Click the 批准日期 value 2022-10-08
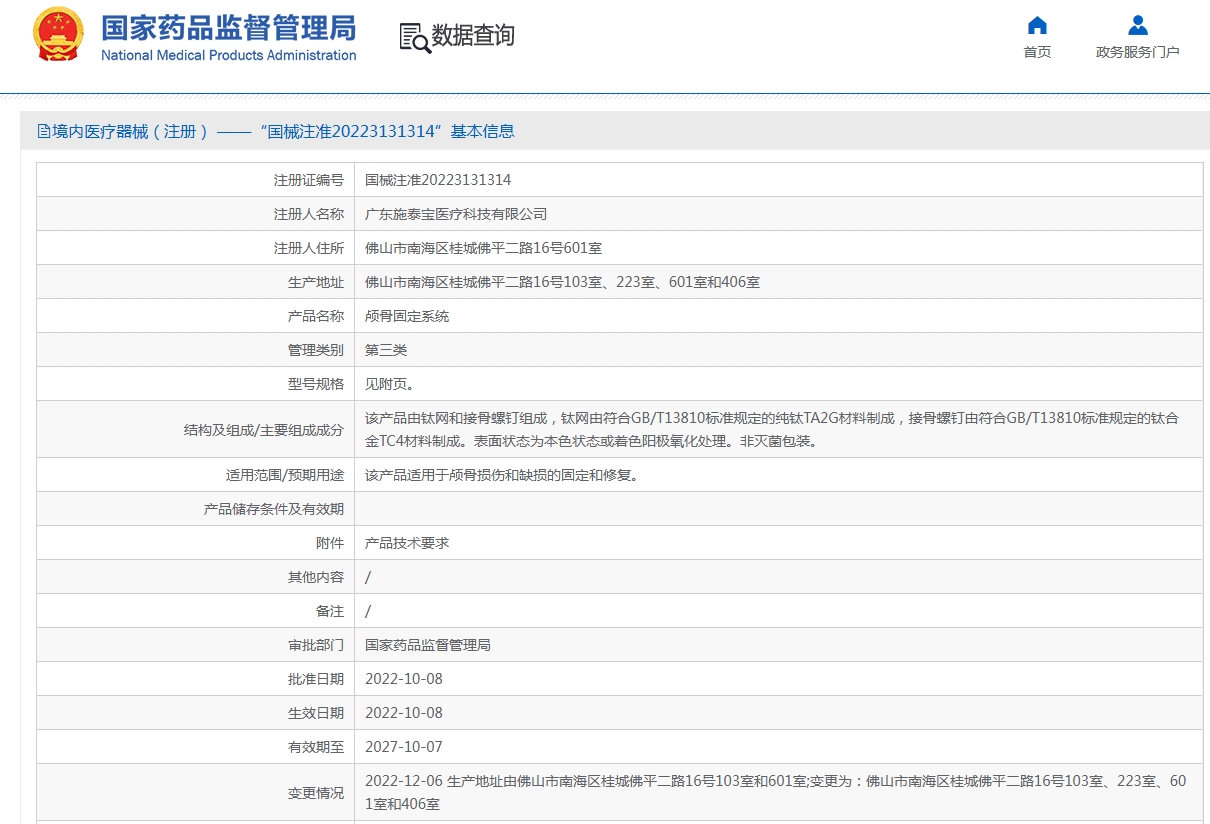 (404, 679)
